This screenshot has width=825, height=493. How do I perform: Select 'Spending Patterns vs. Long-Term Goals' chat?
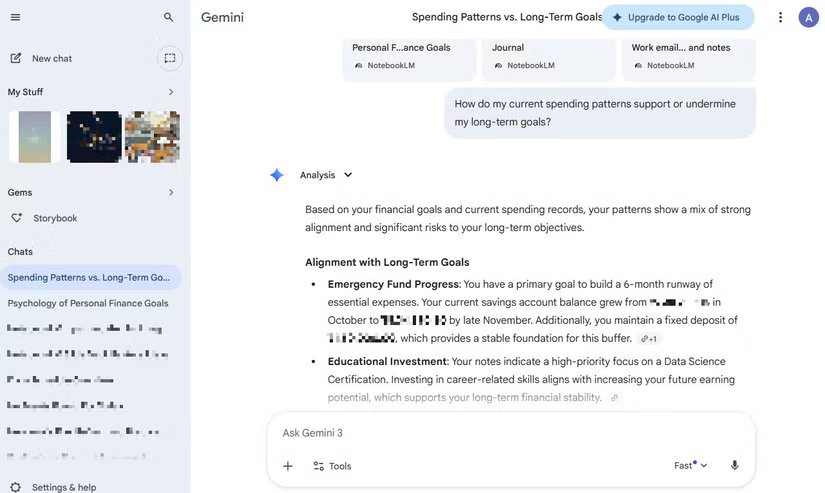tap(89, 277)
